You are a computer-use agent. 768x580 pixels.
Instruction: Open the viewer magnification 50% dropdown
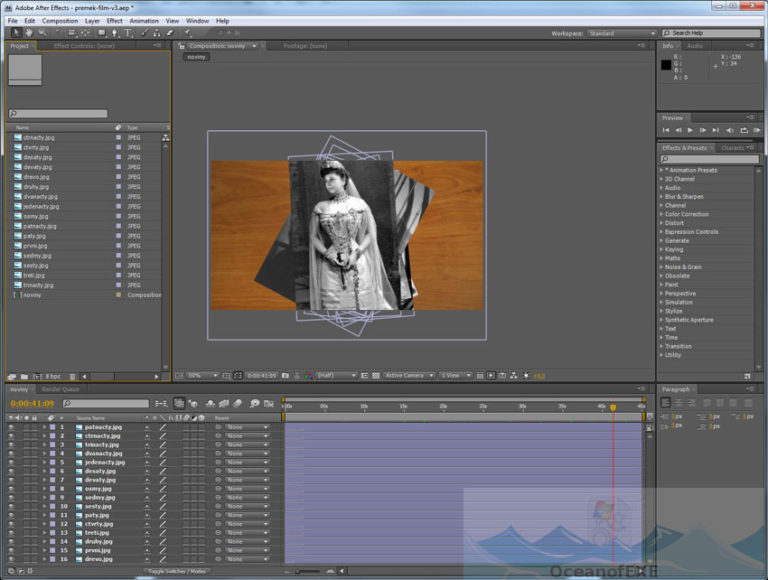pos(202,376)
